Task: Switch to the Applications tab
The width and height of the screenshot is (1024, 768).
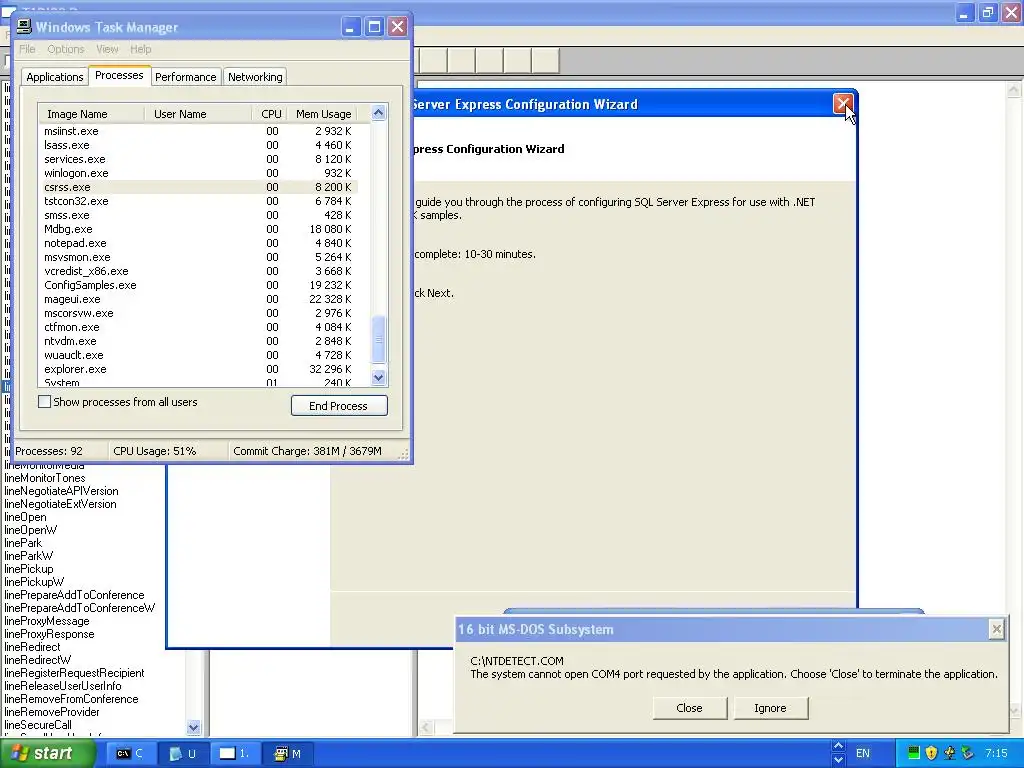Action: pos(55,77)
